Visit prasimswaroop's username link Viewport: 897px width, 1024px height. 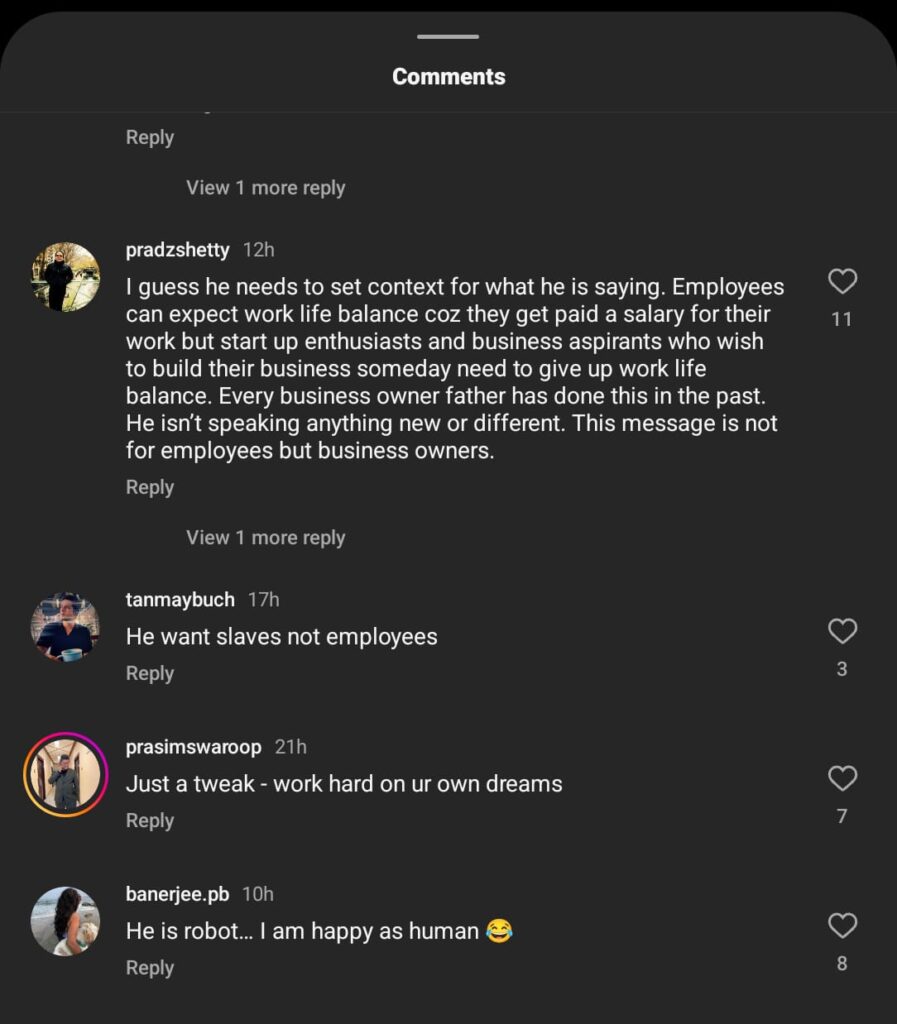coord(193,747)
